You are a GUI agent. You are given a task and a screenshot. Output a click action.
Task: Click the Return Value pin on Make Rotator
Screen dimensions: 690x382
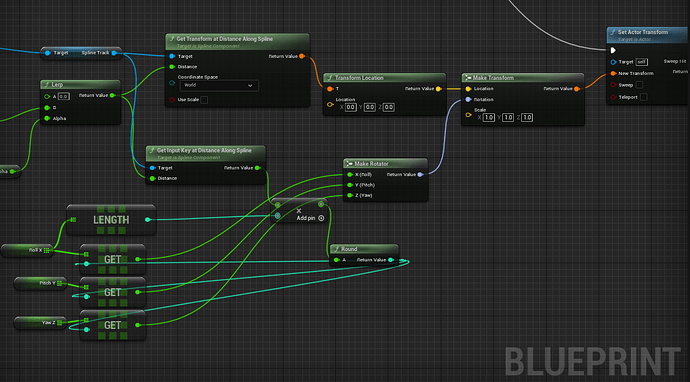[420, 175]
